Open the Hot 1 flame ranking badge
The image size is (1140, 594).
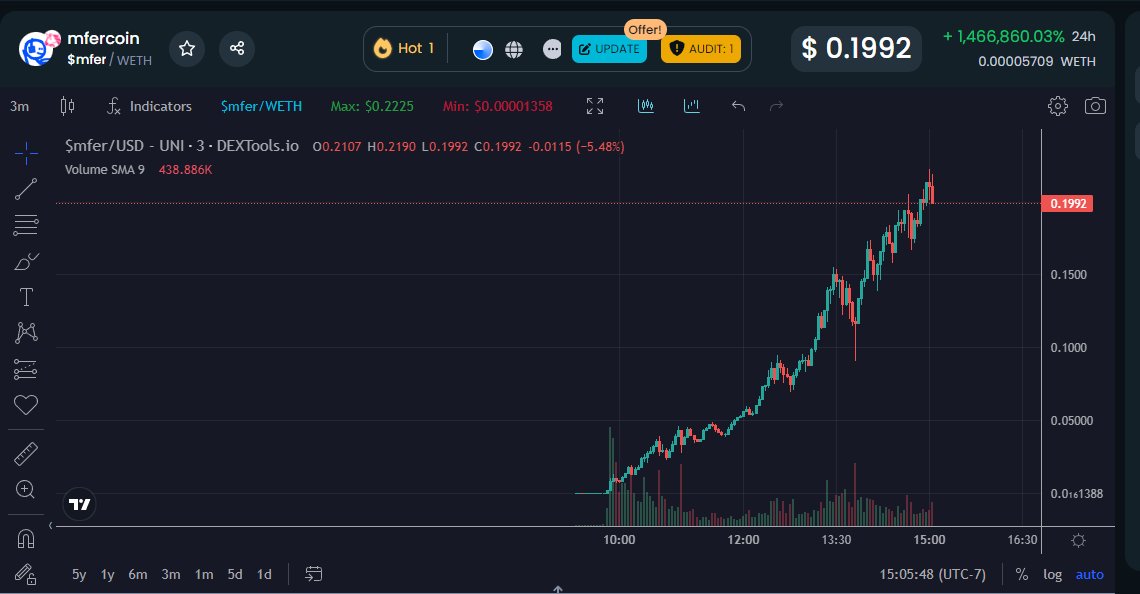tap(404, 49)
